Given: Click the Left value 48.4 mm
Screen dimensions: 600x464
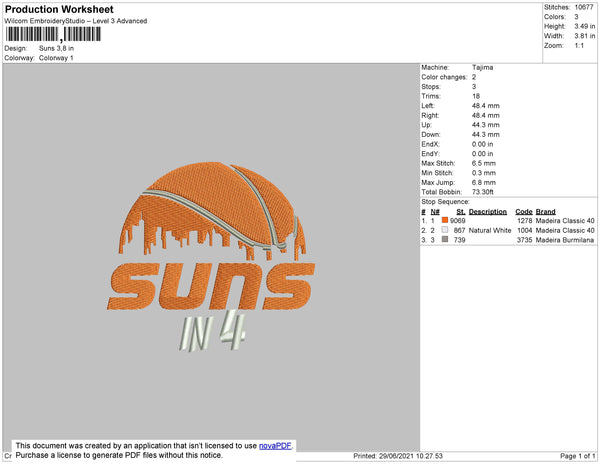Looking at the screenshot, I should click(486, 106).
